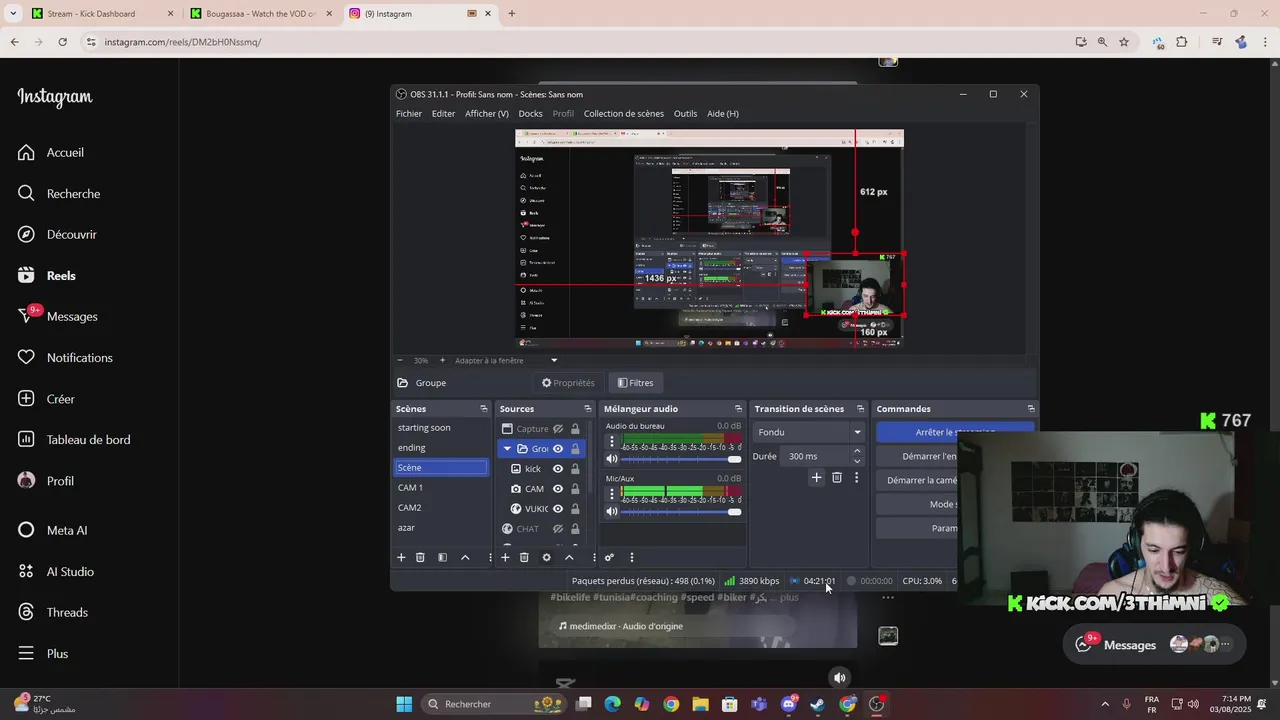This screenshot has height=720, width=1280.
Task: Pop out the Transition de scènes dock
Action: 860,409
